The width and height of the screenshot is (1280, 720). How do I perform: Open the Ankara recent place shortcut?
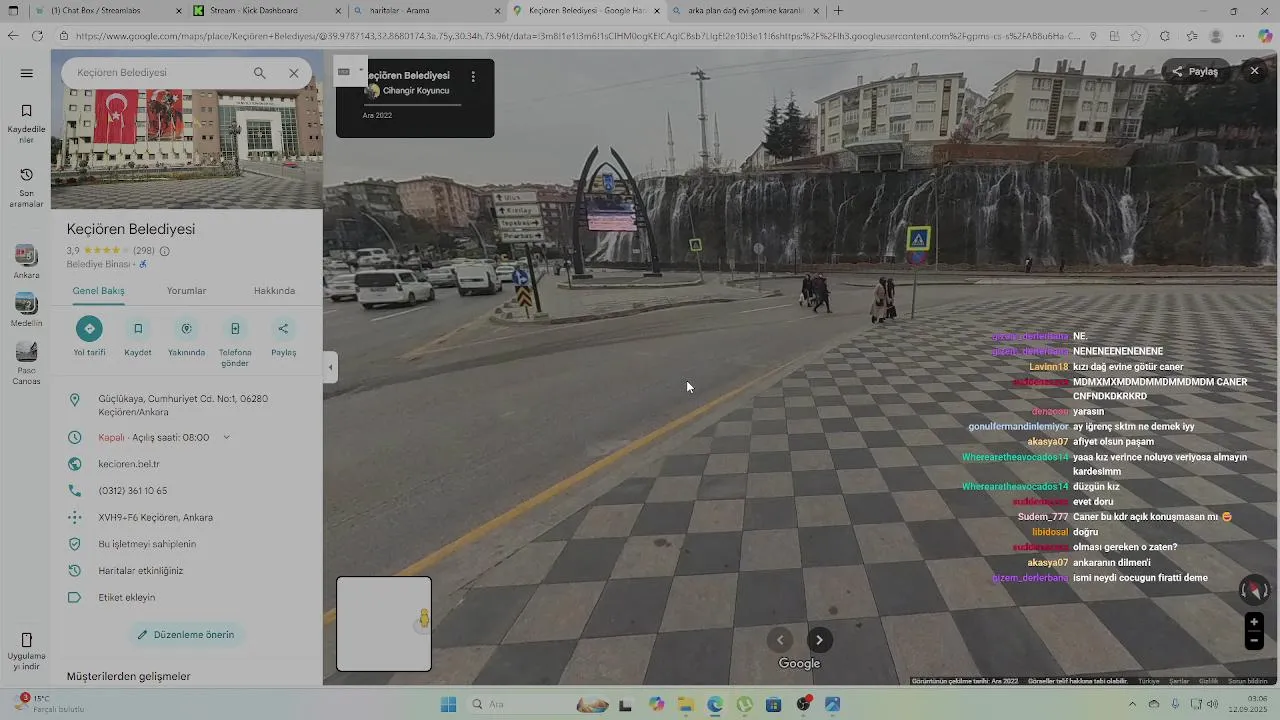coord(27,262)
